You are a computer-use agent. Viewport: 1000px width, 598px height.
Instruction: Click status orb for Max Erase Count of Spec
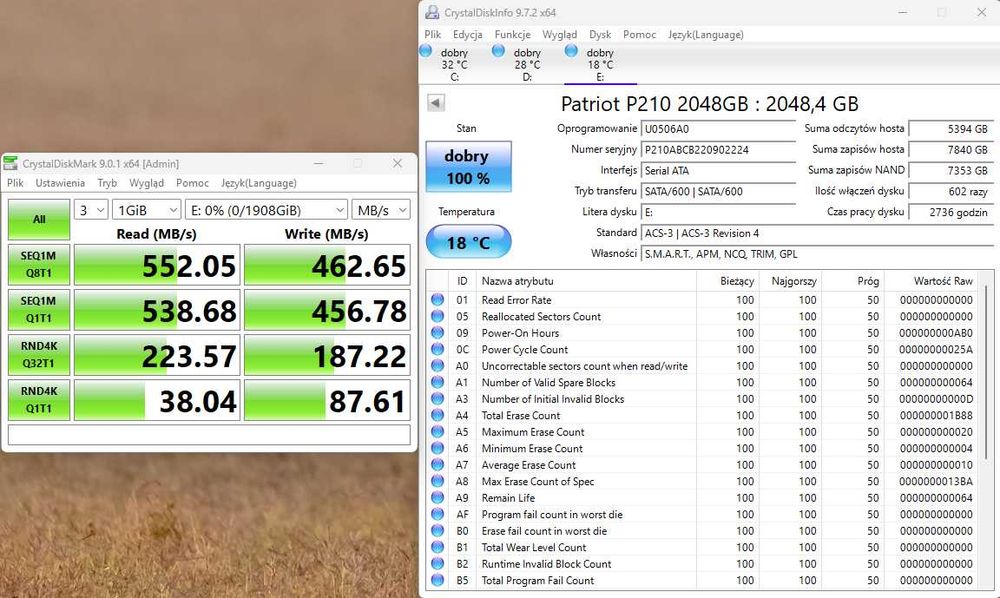(x=438, y=481)
